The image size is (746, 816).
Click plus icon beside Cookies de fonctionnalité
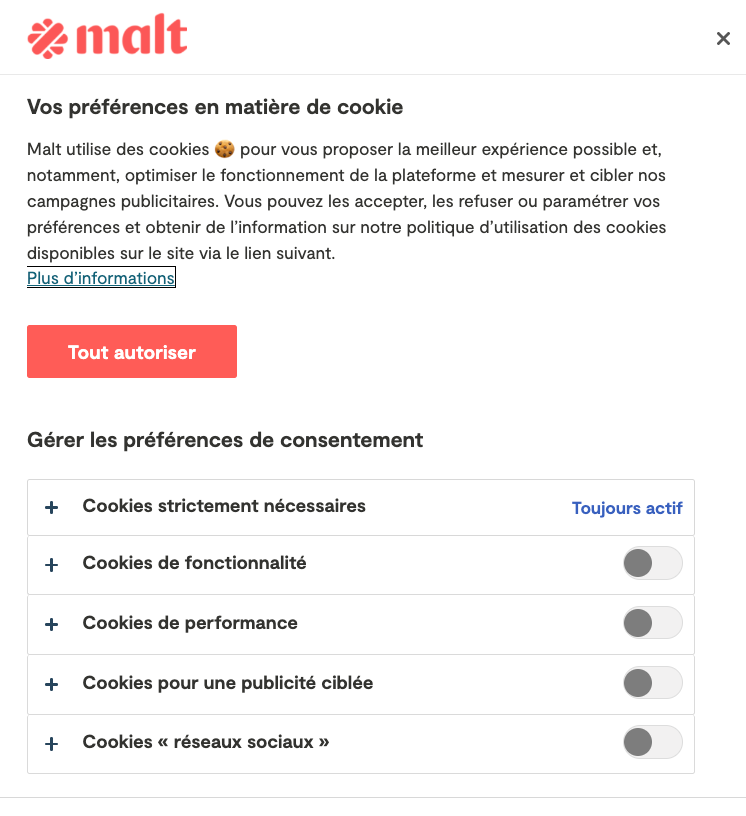pos(52,565)
